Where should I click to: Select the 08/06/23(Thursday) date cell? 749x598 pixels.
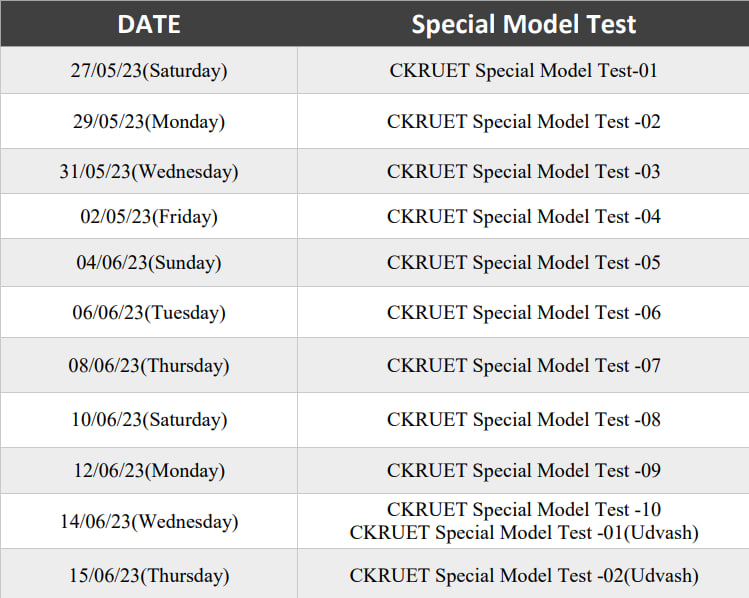coord(149,366)
